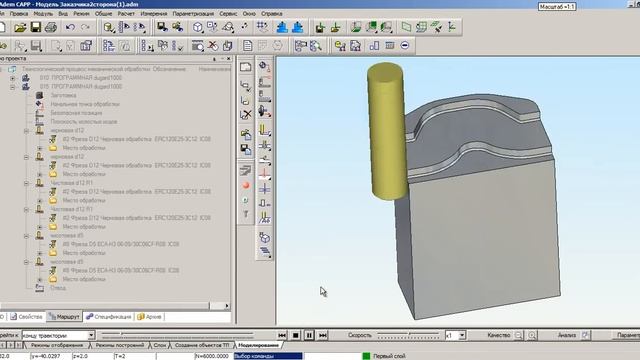The height and width of the screenshot is (360, 640).
Task: Click the project tree scrollbar right arrow
Action: [x=227, y=306]
